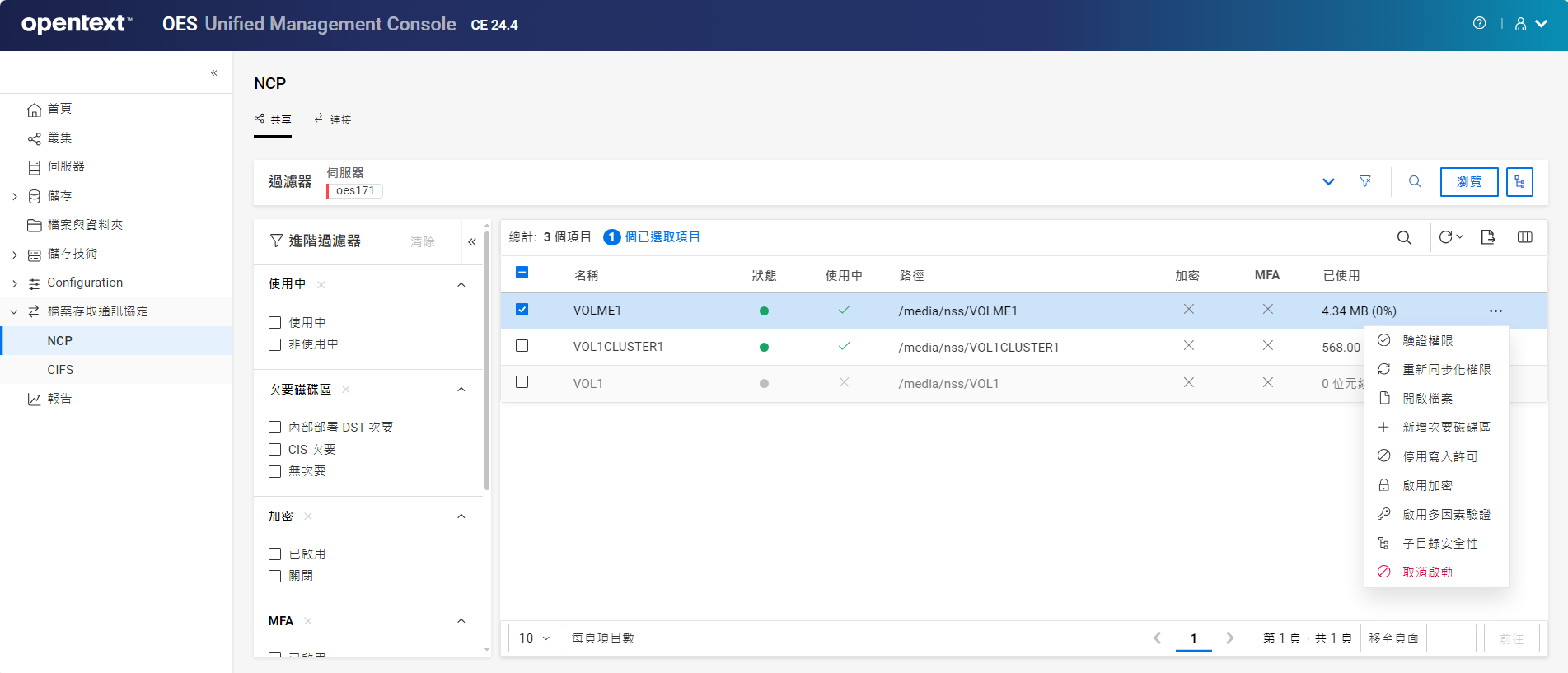The width and height of the screenshot is (1568, 673).
Task: Collapse the 次要磁碟區 filter section
Action: [x=461, y=390]
